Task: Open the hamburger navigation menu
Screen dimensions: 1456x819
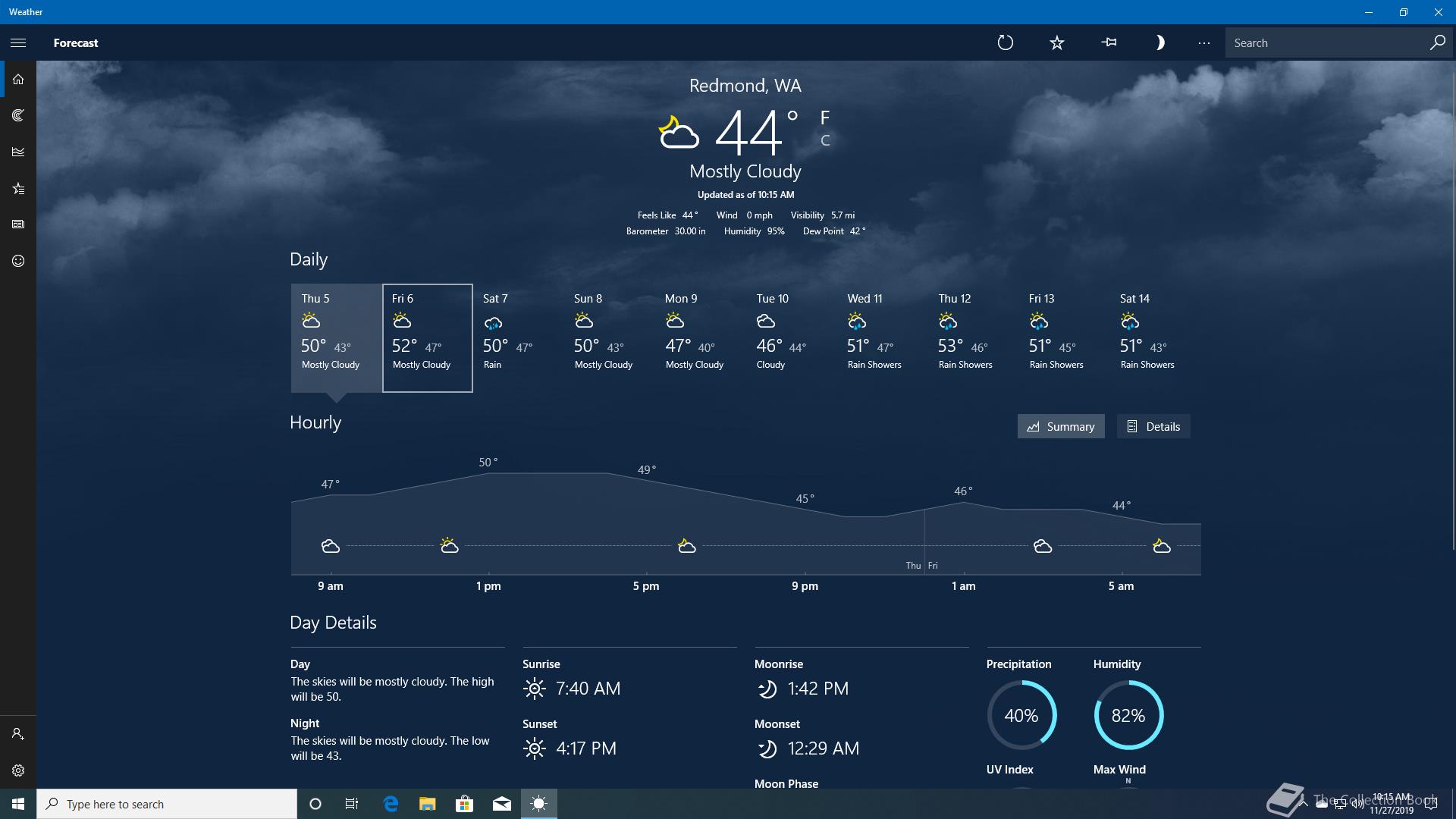Action: pyautogui.click(x=18, y=43)
